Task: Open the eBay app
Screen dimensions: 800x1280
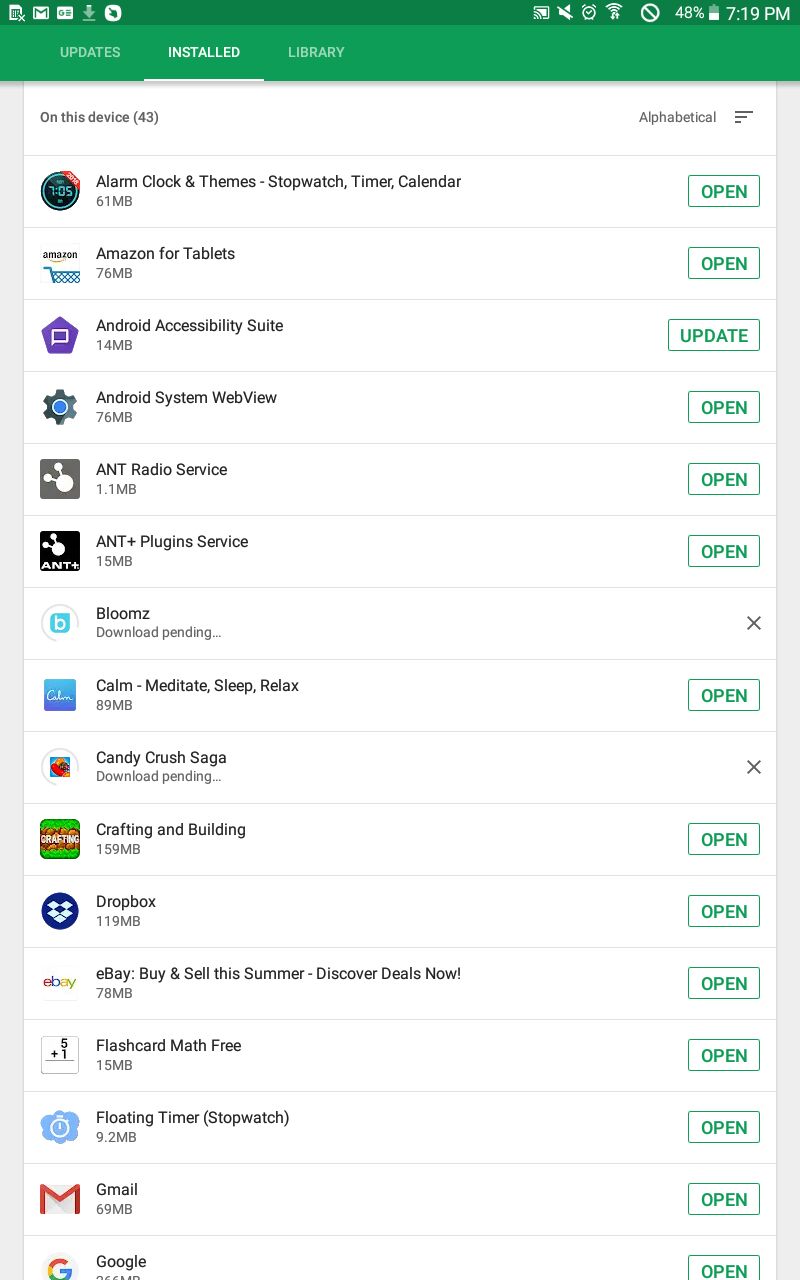Action: pyautogui.click(x=724, y=983)
